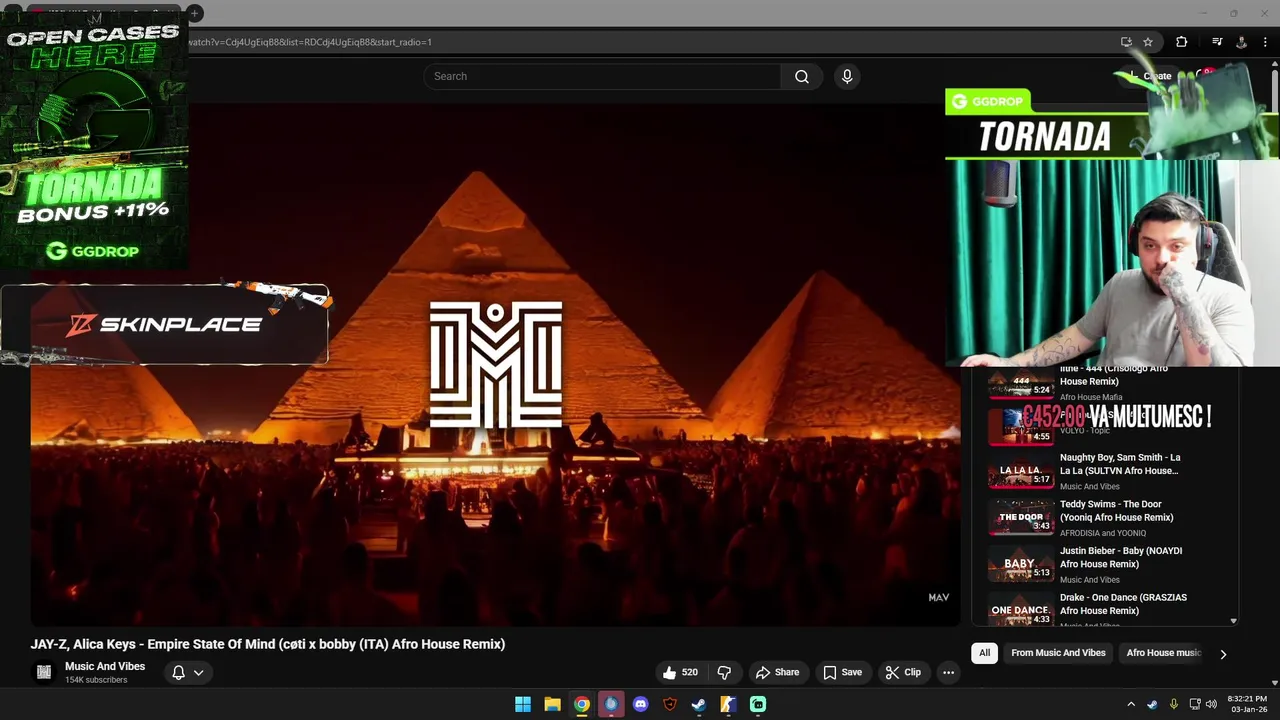1280x720 pixels.
Task: Open Discord from the taskbar
Action: pos(641,704)
